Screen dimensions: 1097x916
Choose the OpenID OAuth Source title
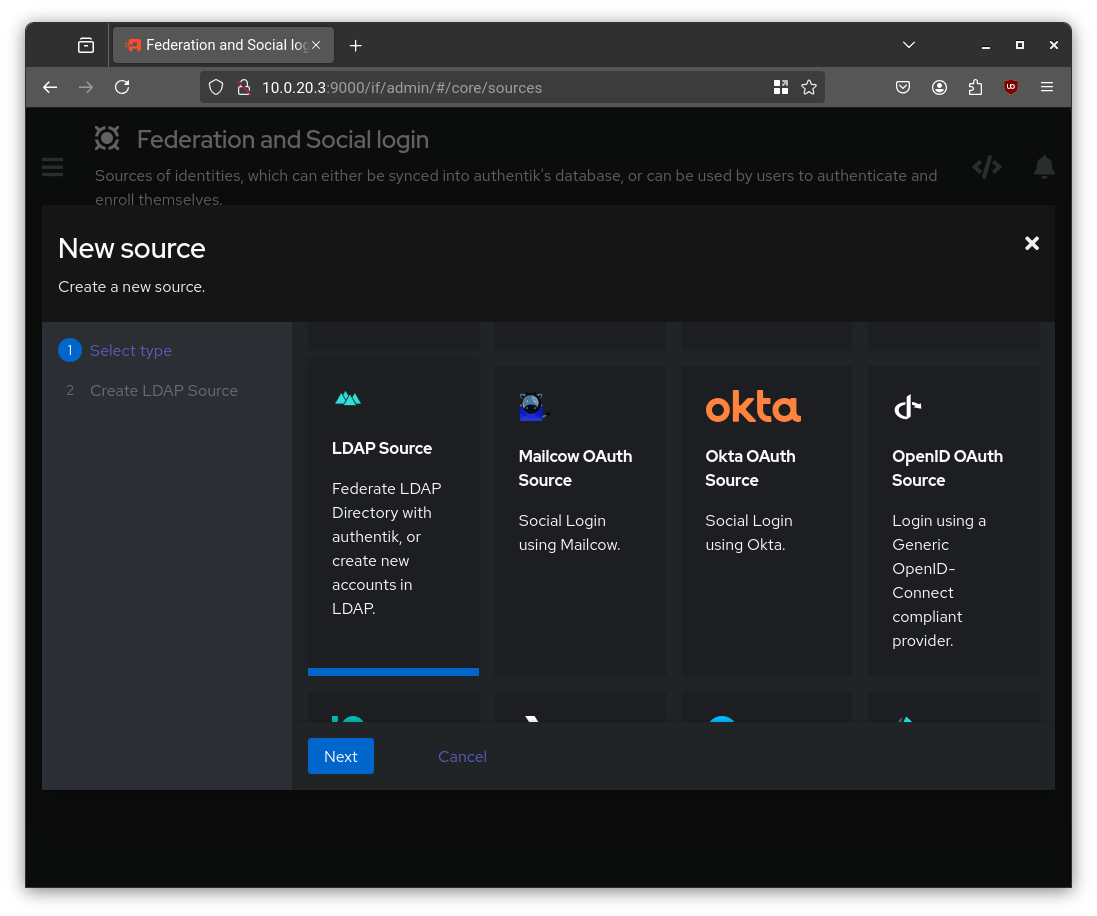coord(947,468)
